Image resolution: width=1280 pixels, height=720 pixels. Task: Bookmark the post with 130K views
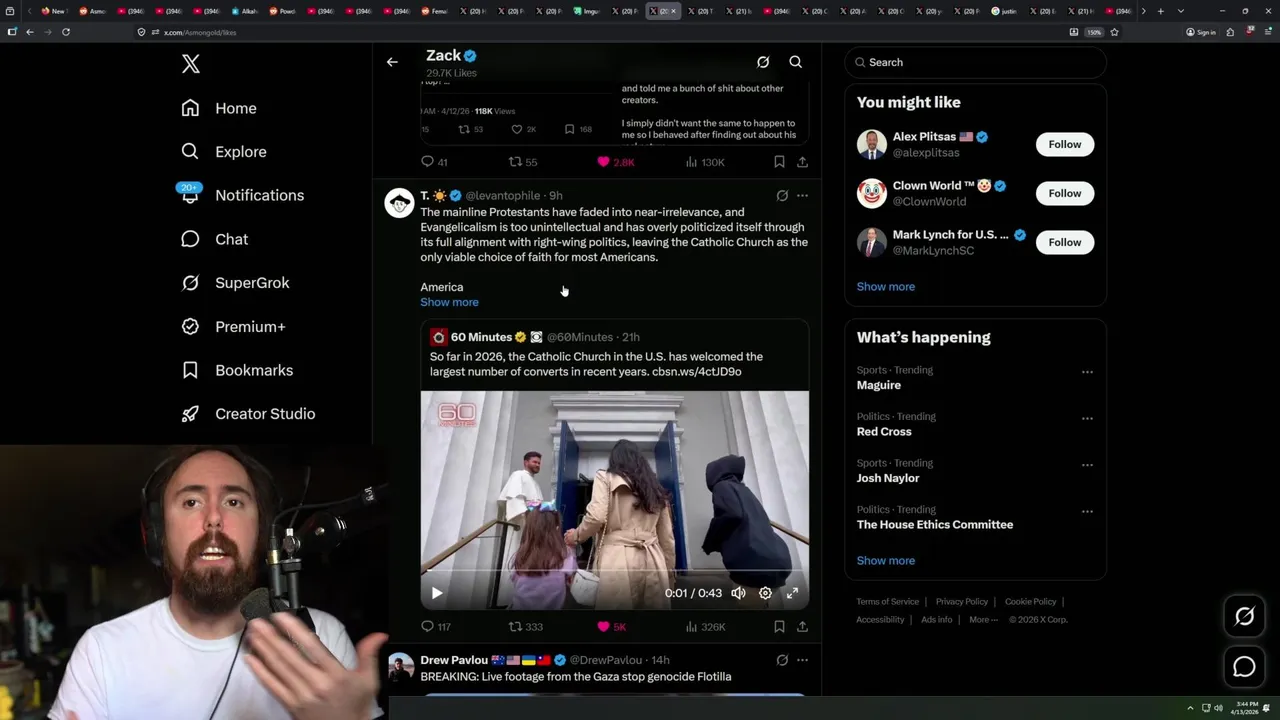779,162
